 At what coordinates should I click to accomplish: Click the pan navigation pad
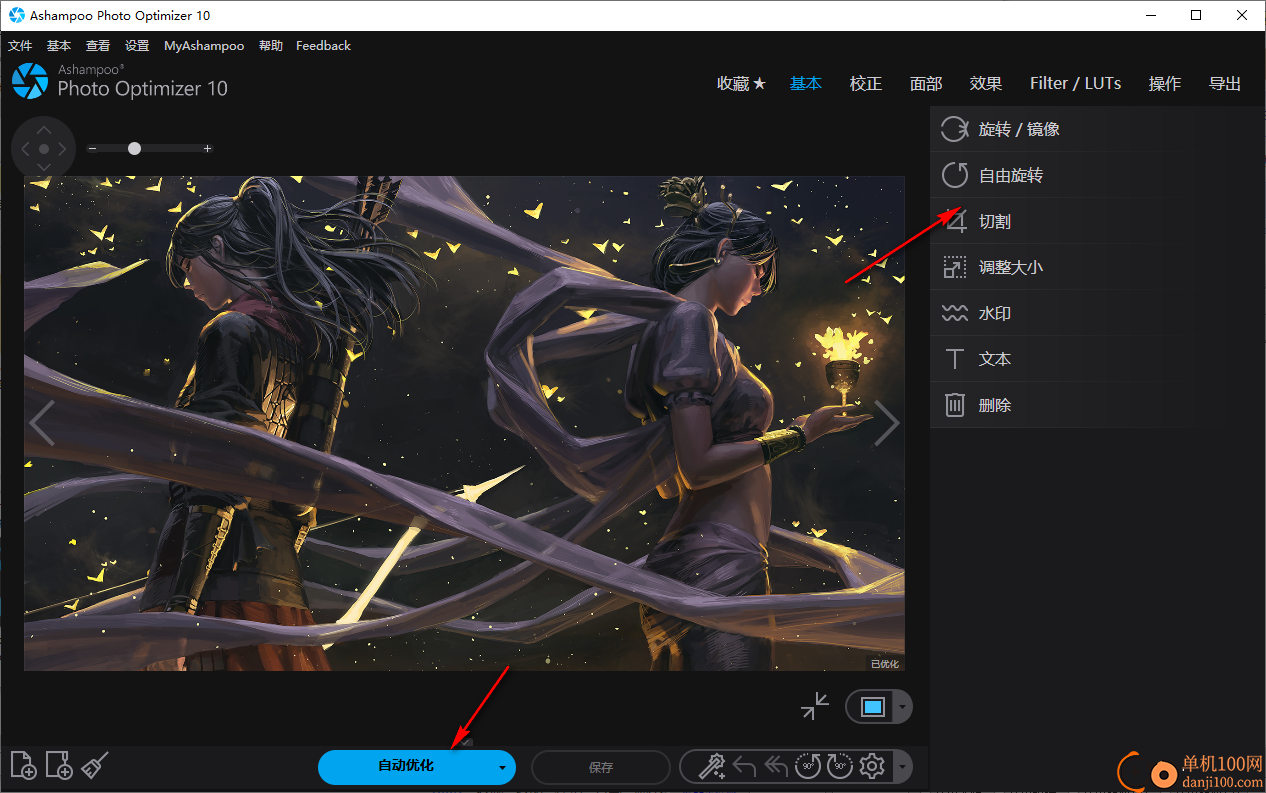pos(43,149)
